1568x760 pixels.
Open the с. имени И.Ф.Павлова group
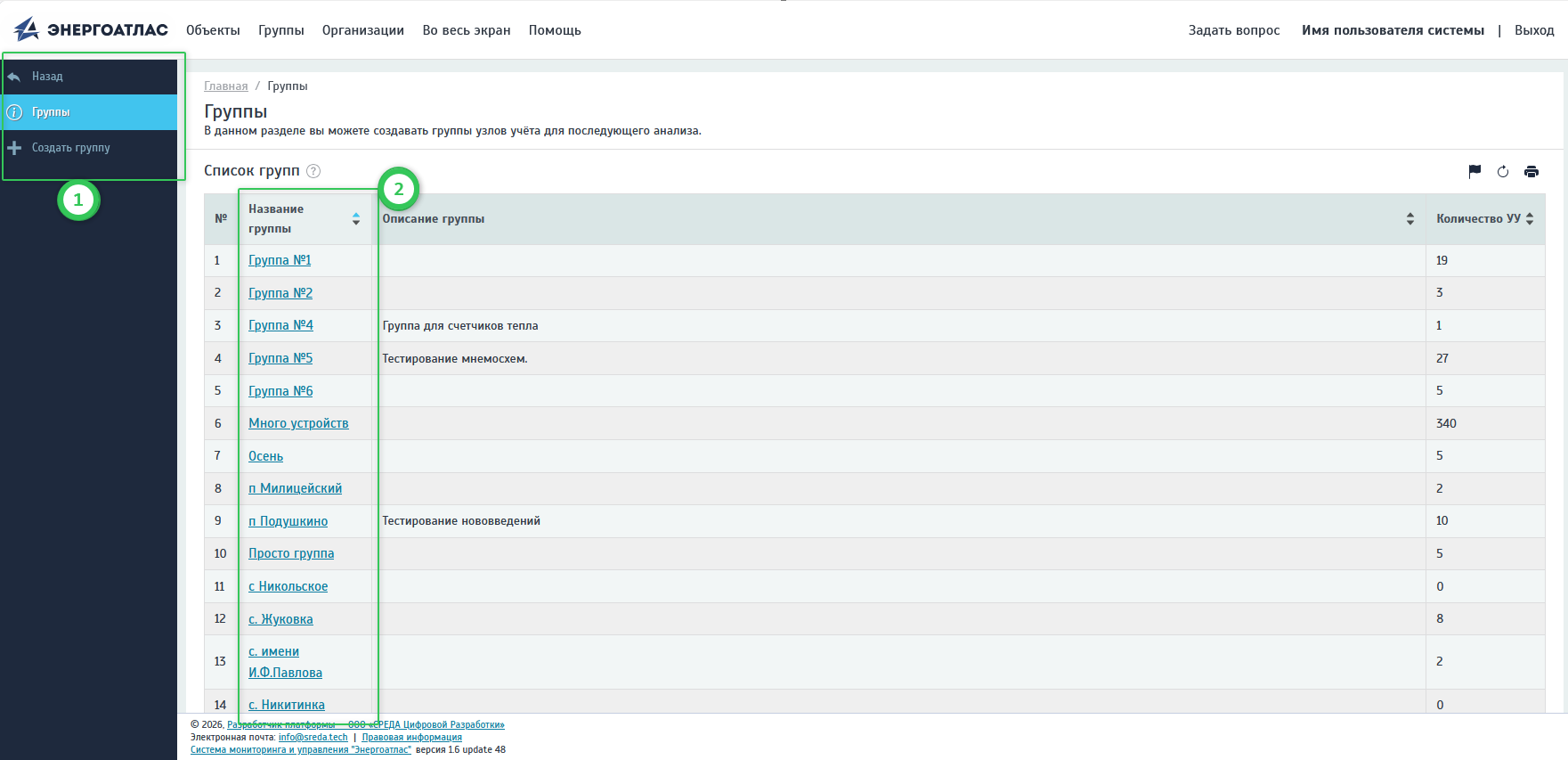pyautogui.click(x=285, y=662)
